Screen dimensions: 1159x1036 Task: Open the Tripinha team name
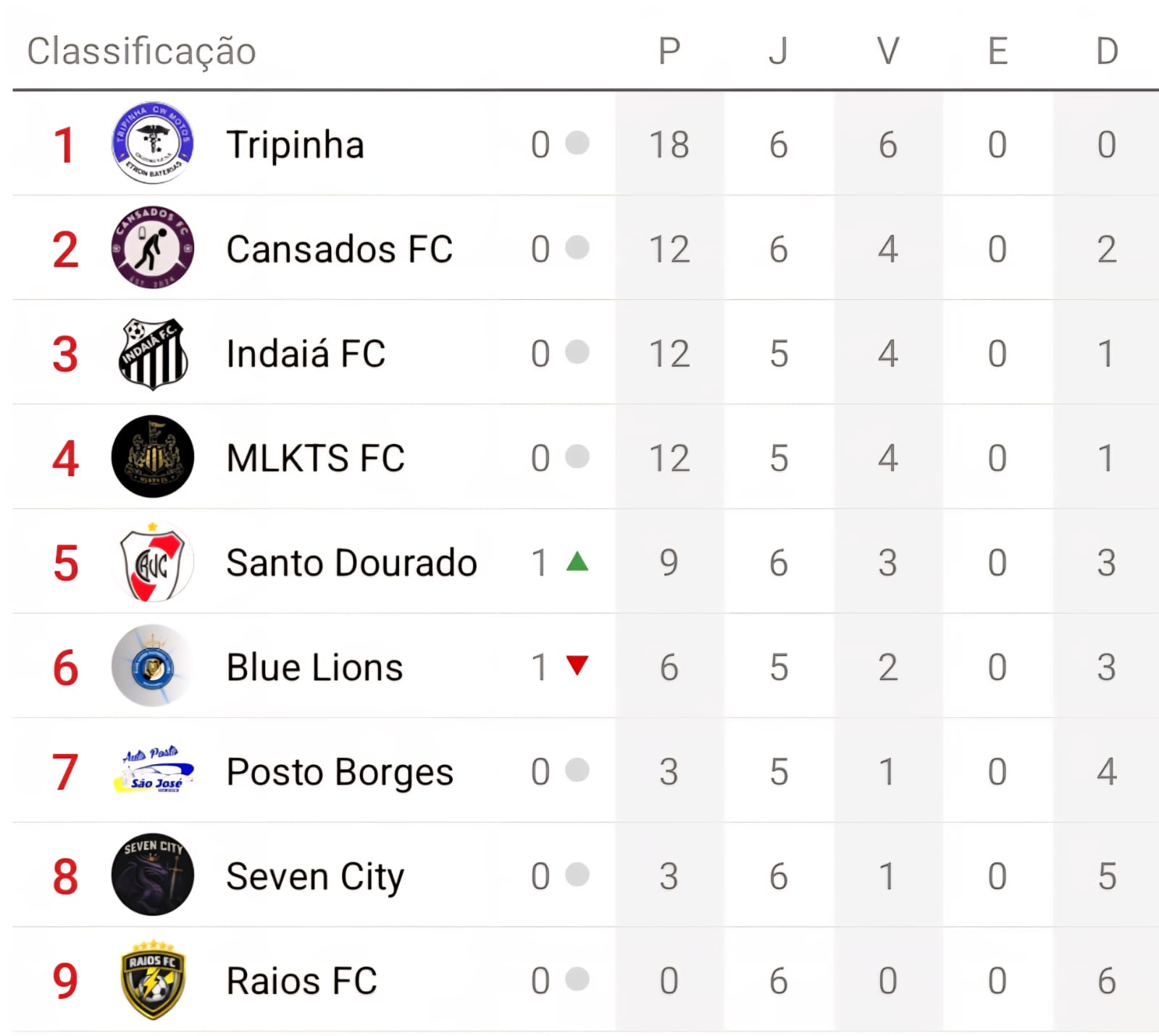pos(295,145)
